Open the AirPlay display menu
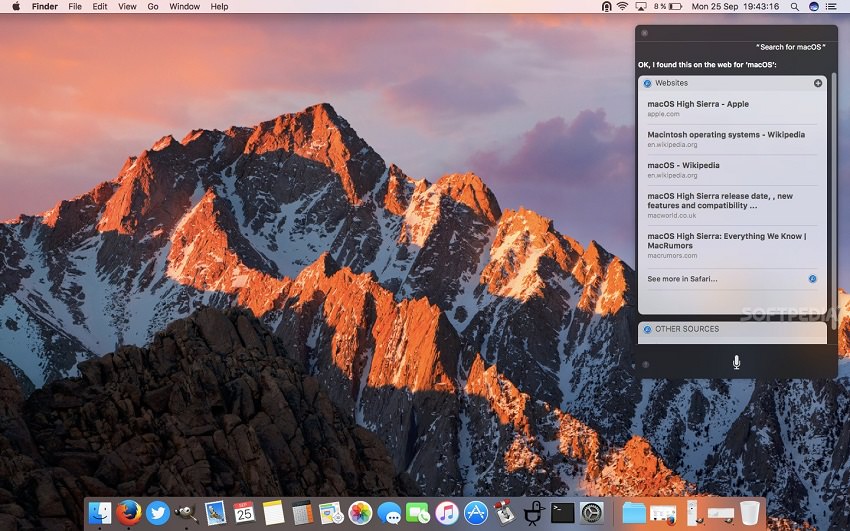 pyautogui.click(x=641, y=6)
